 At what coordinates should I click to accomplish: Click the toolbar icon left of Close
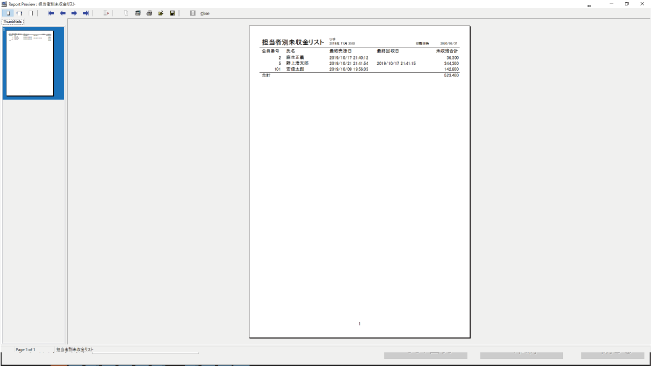point(193,13)
